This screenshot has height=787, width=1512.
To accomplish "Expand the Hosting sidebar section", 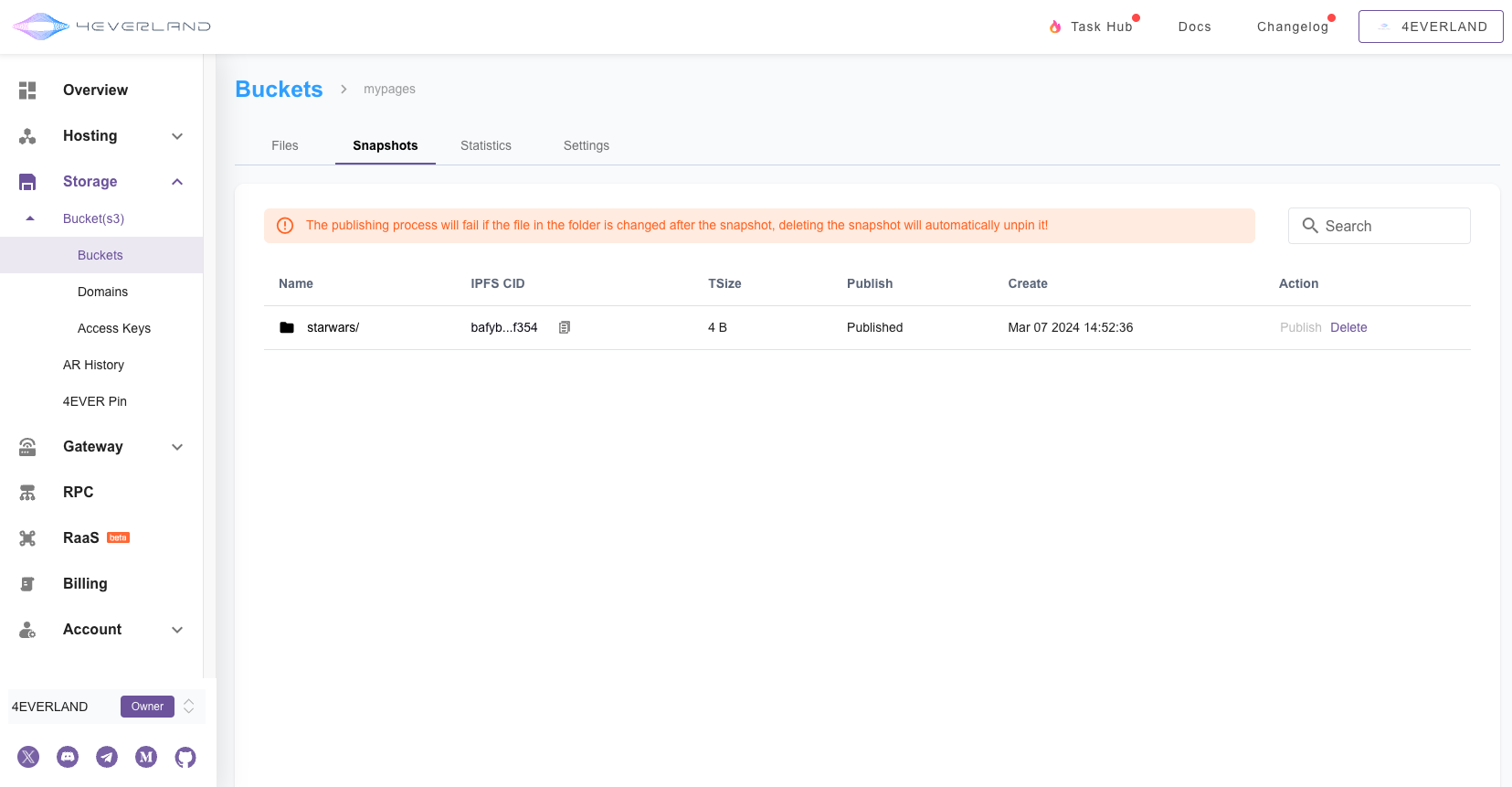I will 177,136.
